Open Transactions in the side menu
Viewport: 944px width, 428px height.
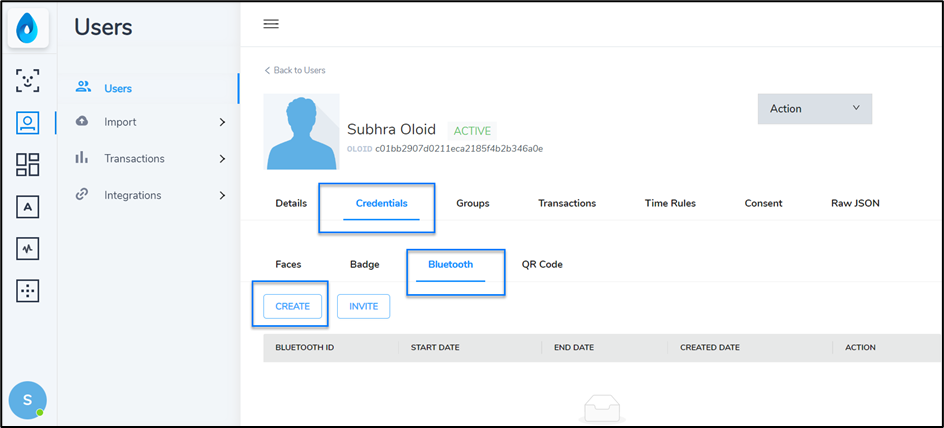tap(134, 159)
